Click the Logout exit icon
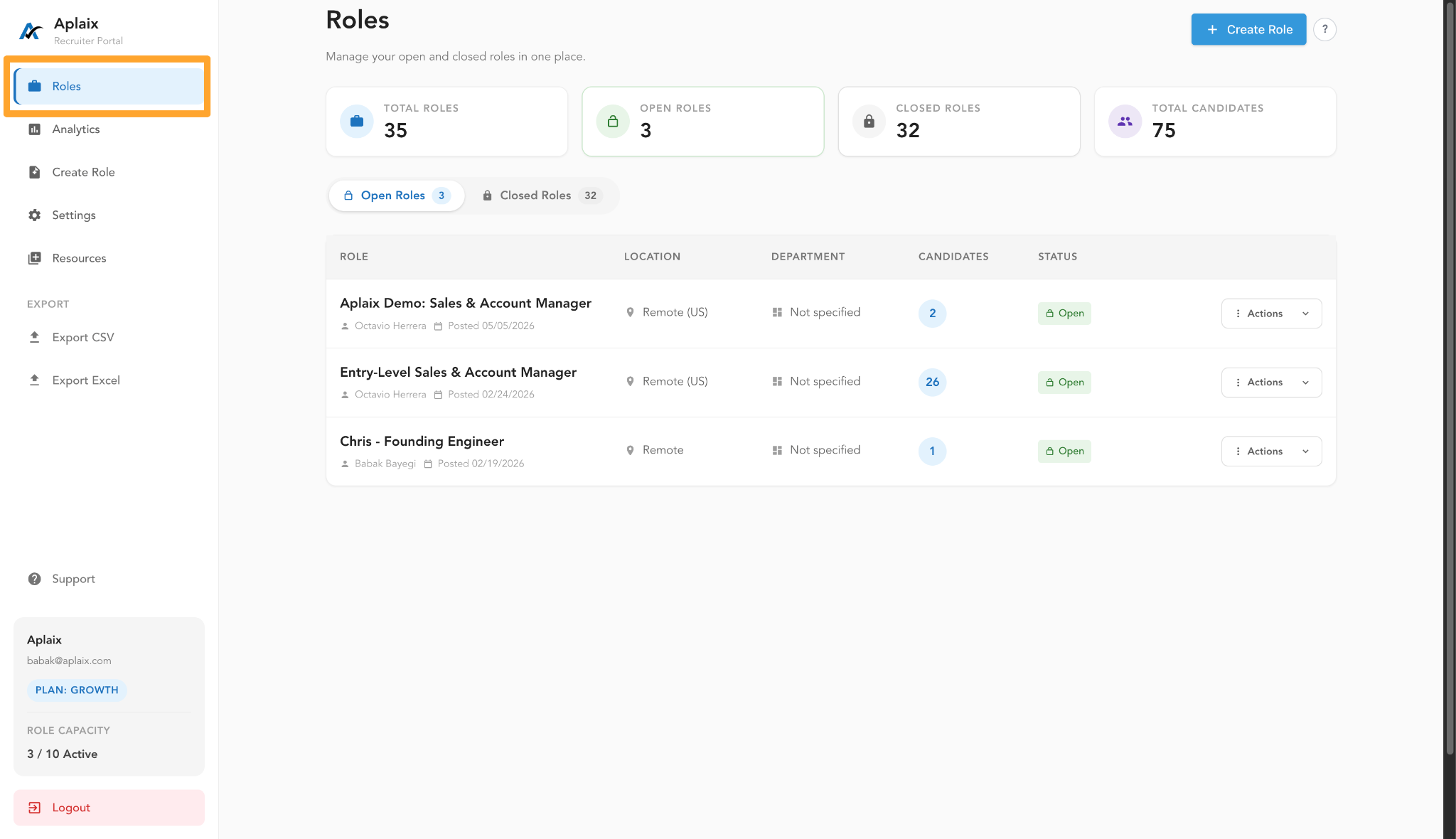The height and width of the screenshot is (839, 1456). (x=34, y=808)
